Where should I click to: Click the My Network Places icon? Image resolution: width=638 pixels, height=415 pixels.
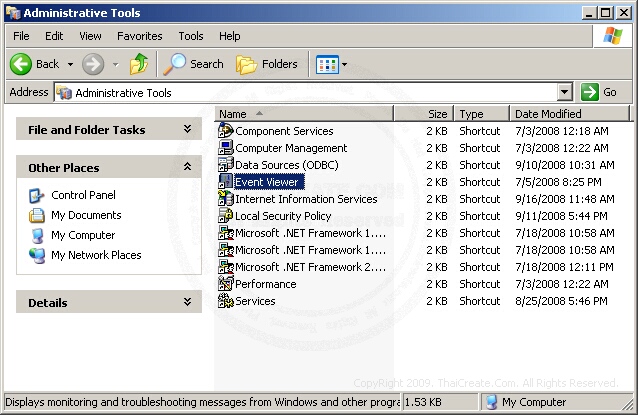coord(37,255)
